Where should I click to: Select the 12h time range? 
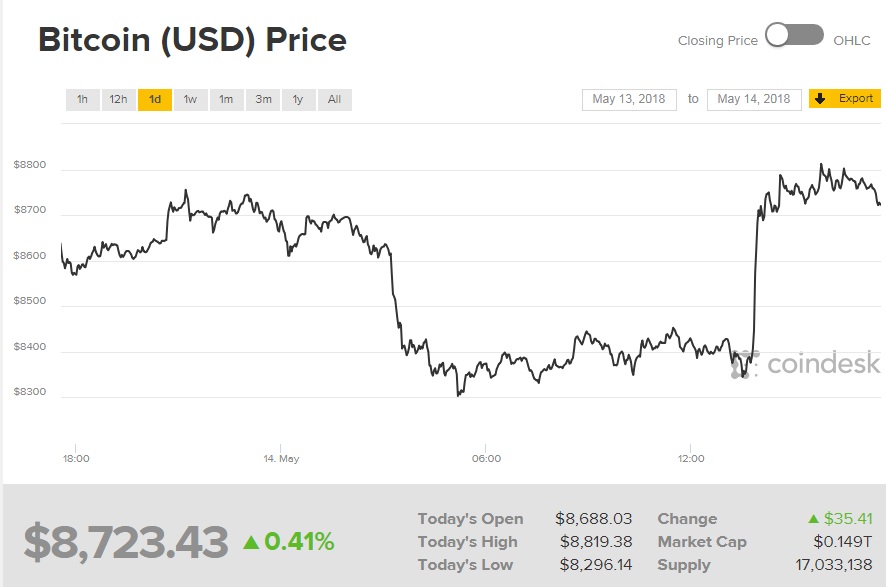[x=118, y=99]
